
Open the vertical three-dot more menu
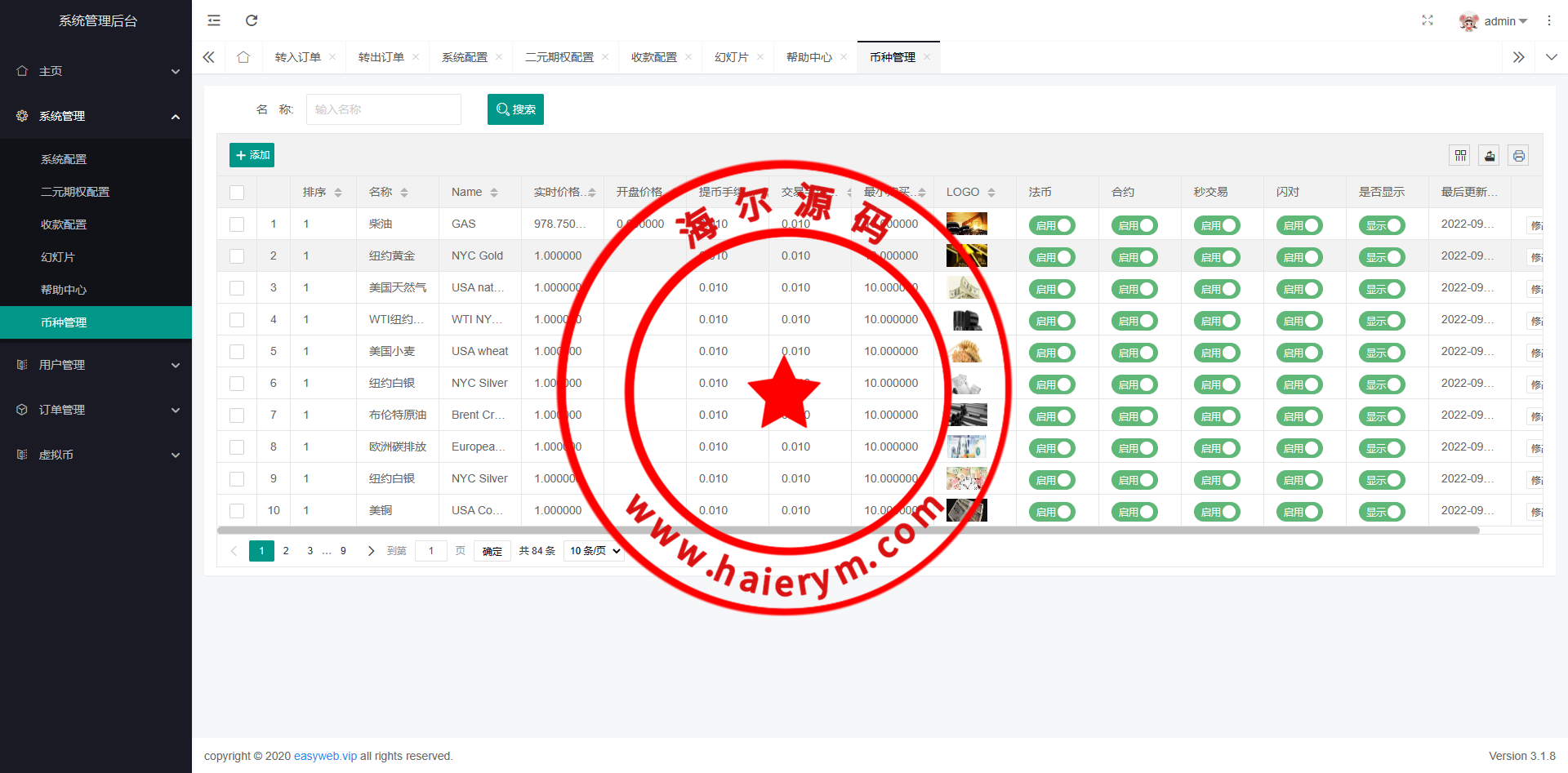coord(1549,20)
